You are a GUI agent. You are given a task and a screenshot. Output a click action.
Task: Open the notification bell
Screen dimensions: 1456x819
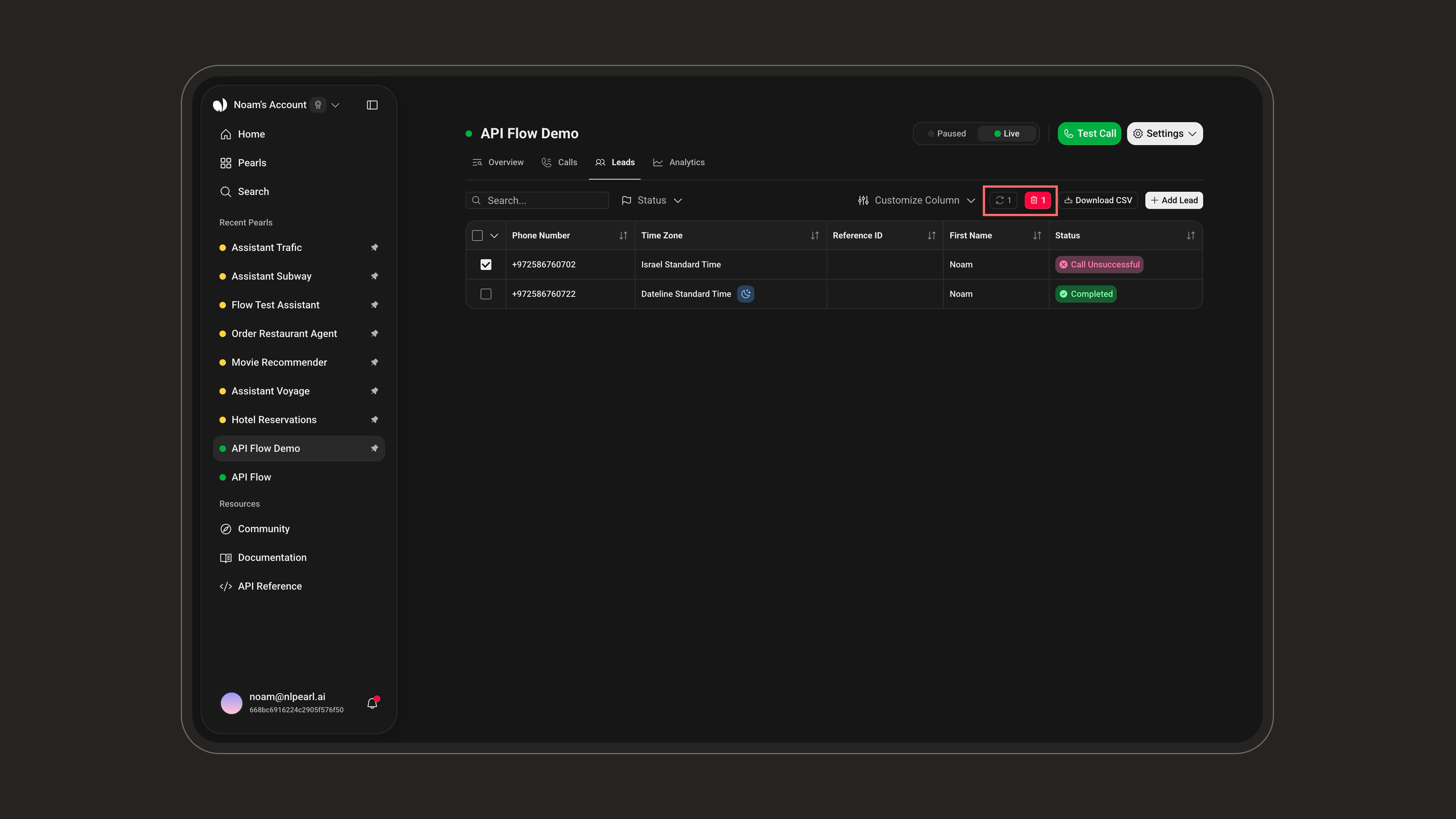tap(372, 703)
